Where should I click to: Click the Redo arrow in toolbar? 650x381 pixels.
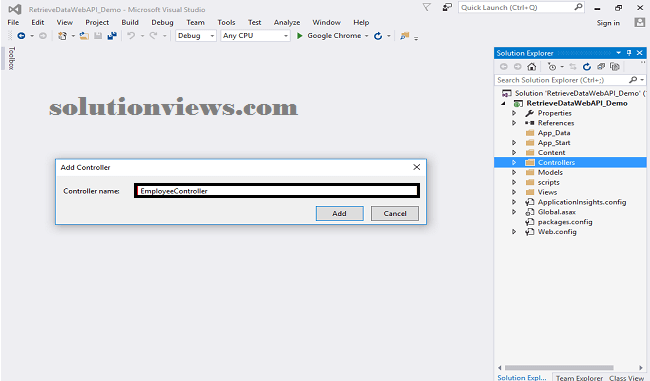tap(153, 36)
